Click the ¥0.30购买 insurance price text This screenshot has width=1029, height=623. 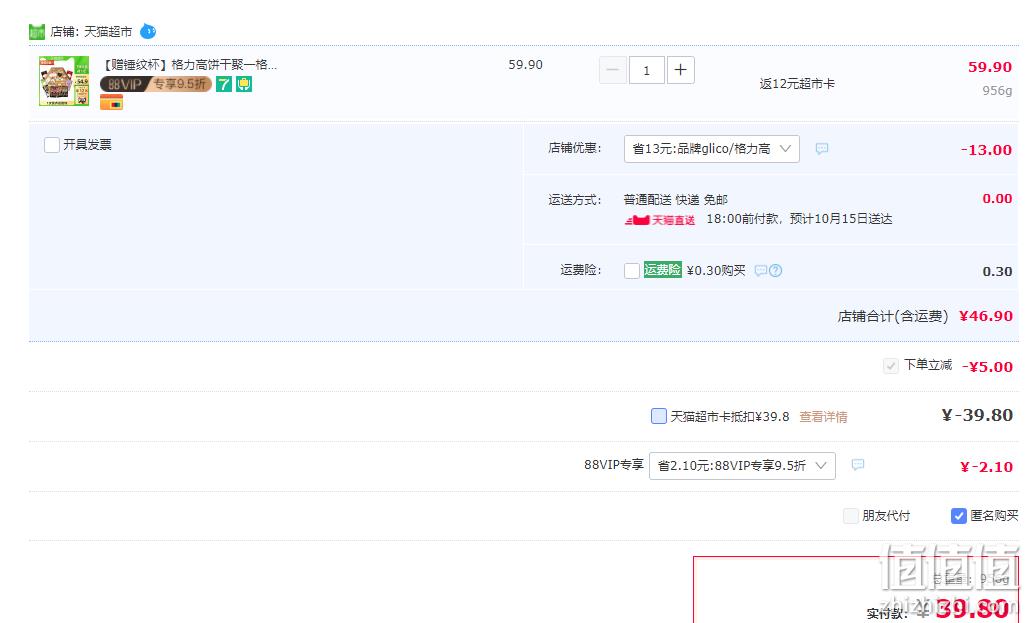point(716,270)
